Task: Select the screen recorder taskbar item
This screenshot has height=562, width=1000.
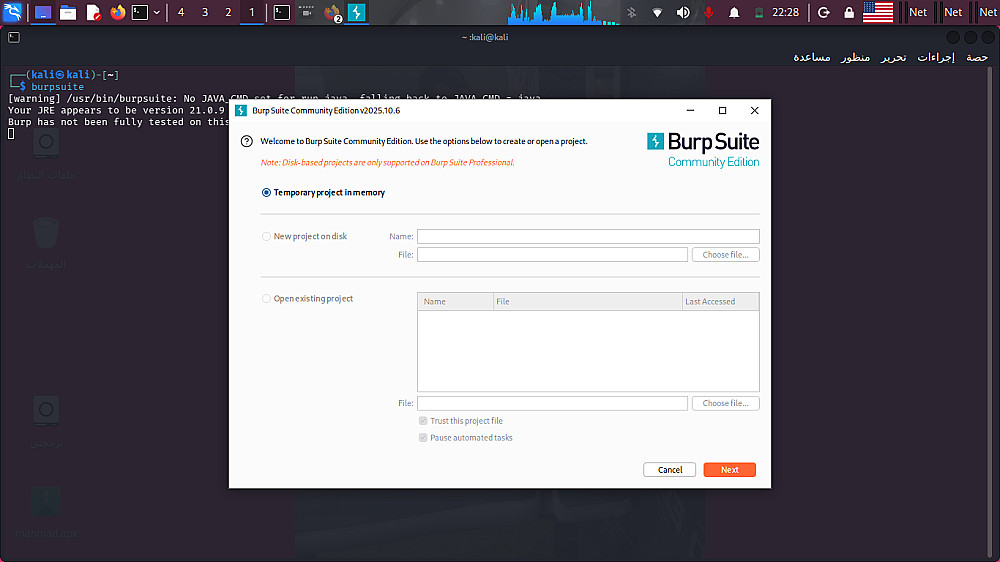Action: click(306, 12)
